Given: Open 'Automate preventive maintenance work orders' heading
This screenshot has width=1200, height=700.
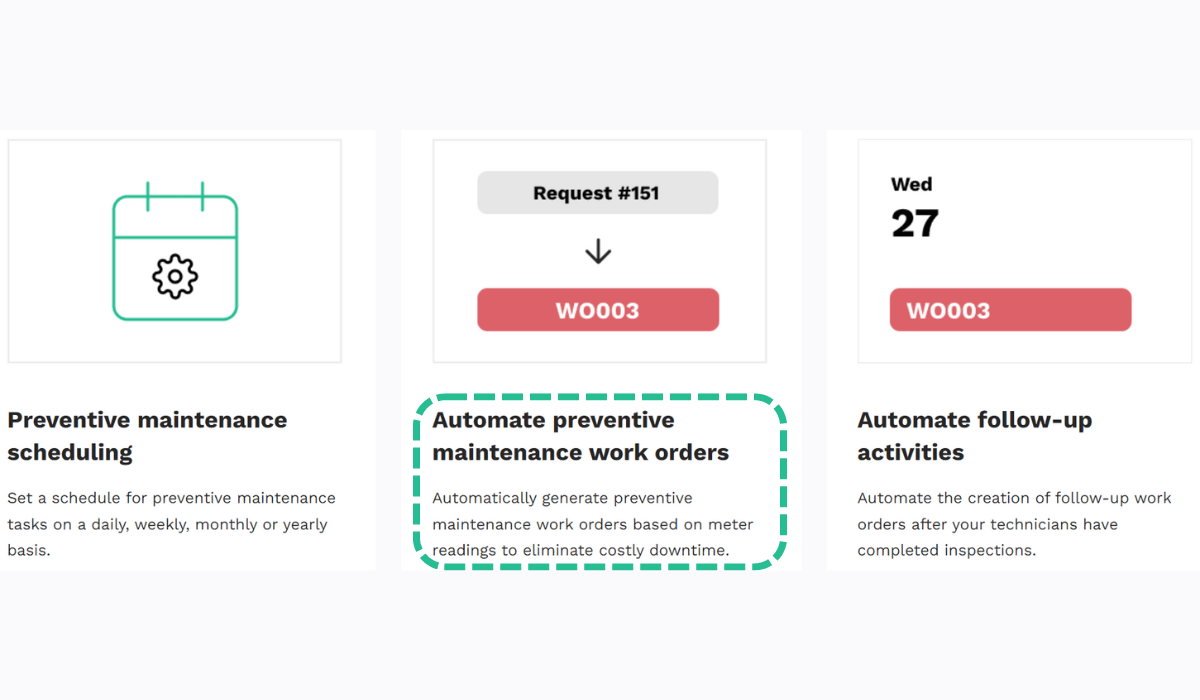Looking at the screenshot, I should tap(580, 436).
